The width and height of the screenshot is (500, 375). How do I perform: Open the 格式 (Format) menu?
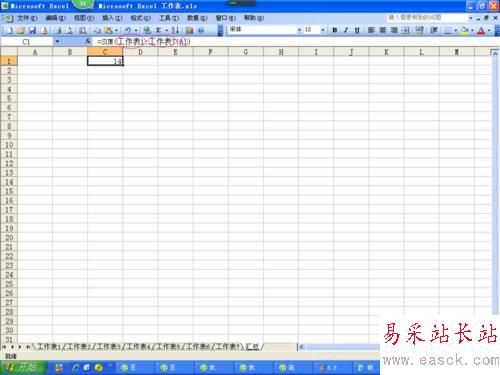(x=140, y=18)
